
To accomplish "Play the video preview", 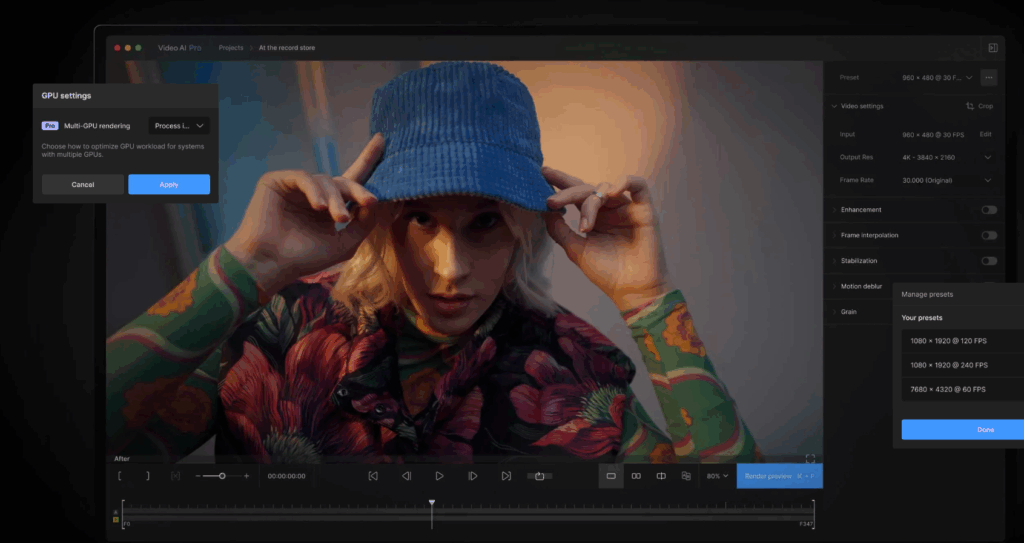I will pyautogui.click(x=440, y=476).
